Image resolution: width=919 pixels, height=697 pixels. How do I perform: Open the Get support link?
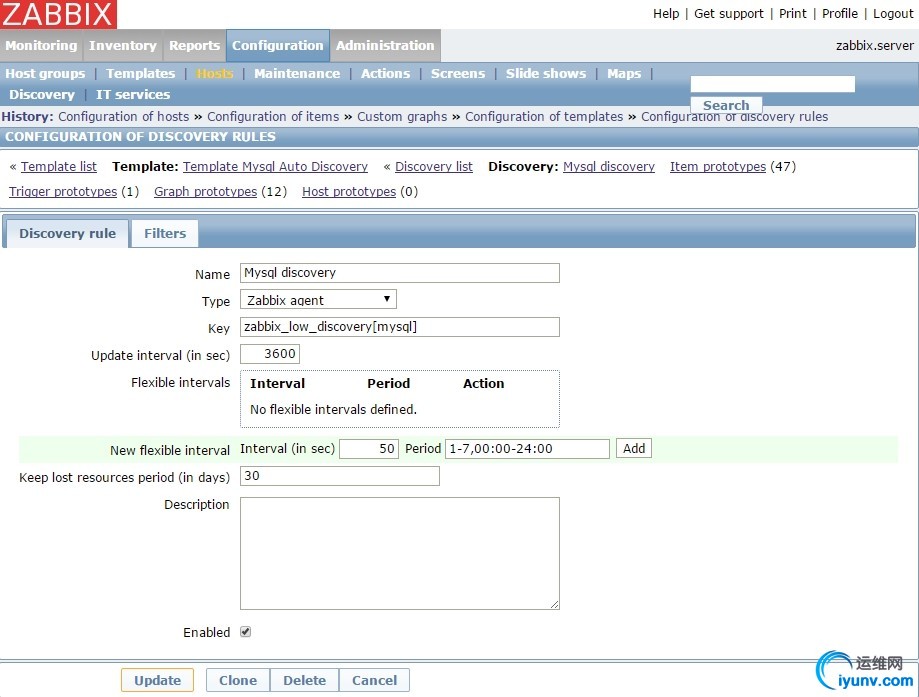pos(729,13)
